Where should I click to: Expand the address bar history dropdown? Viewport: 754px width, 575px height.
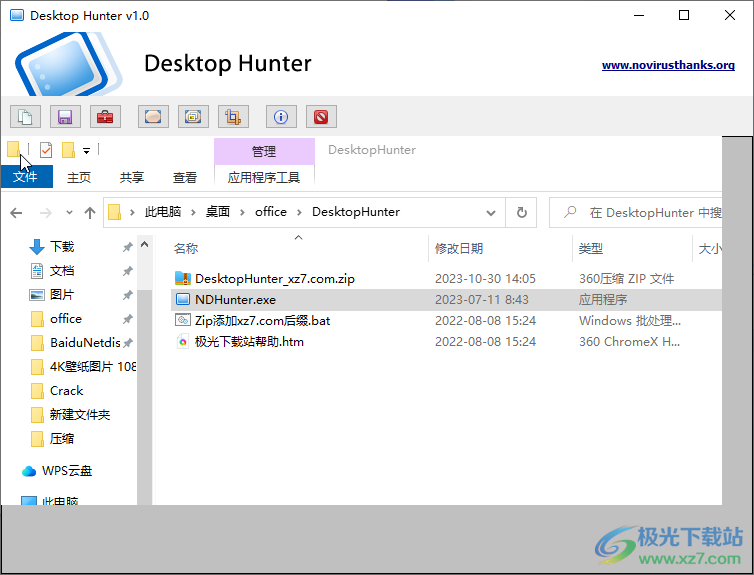coord(490,212)
